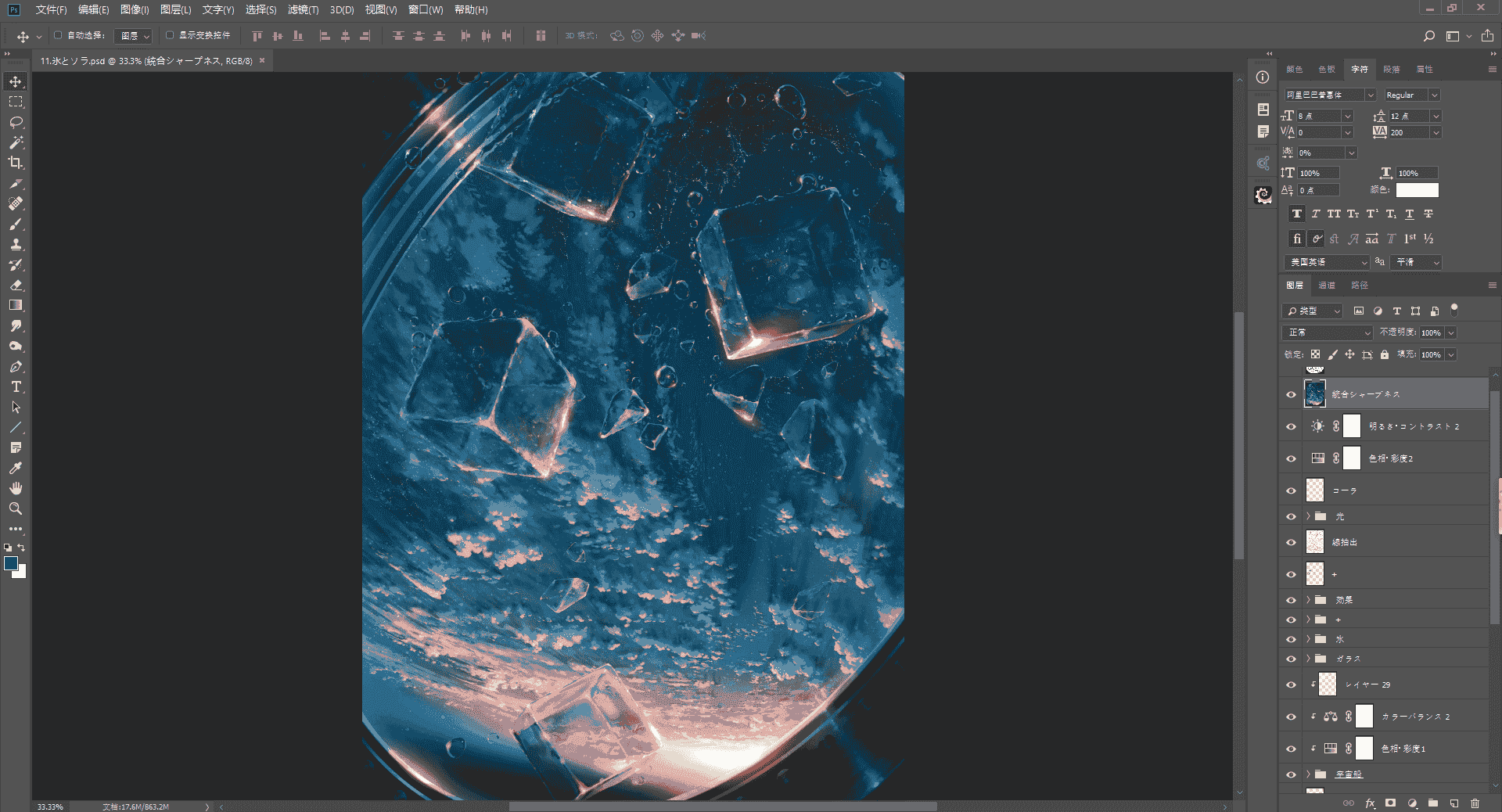This screenshot has height=812, width=1502.
Task: Expand the ガラス layer group
Action: [x=1308, y=659]
